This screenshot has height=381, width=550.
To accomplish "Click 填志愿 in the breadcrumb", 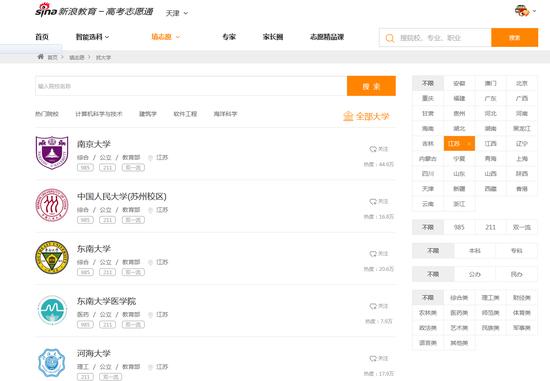I will click(76, 58).
